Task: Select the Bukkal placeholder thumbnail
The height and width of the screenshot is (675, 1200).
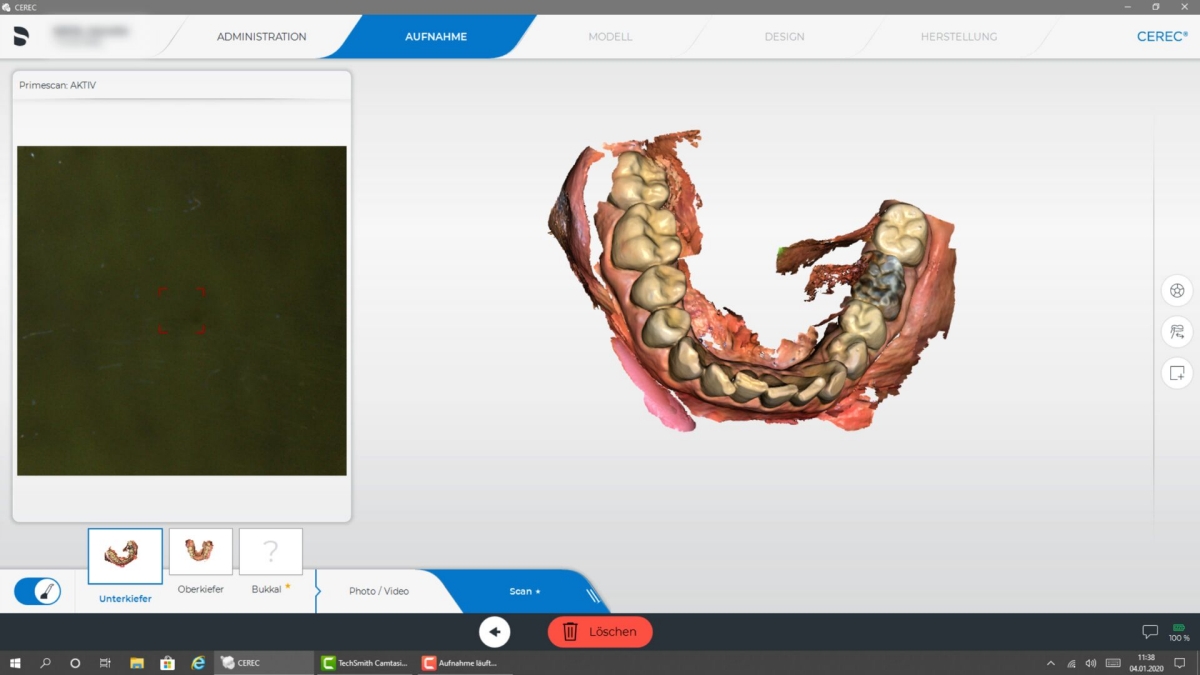Action: pos(270,552)
